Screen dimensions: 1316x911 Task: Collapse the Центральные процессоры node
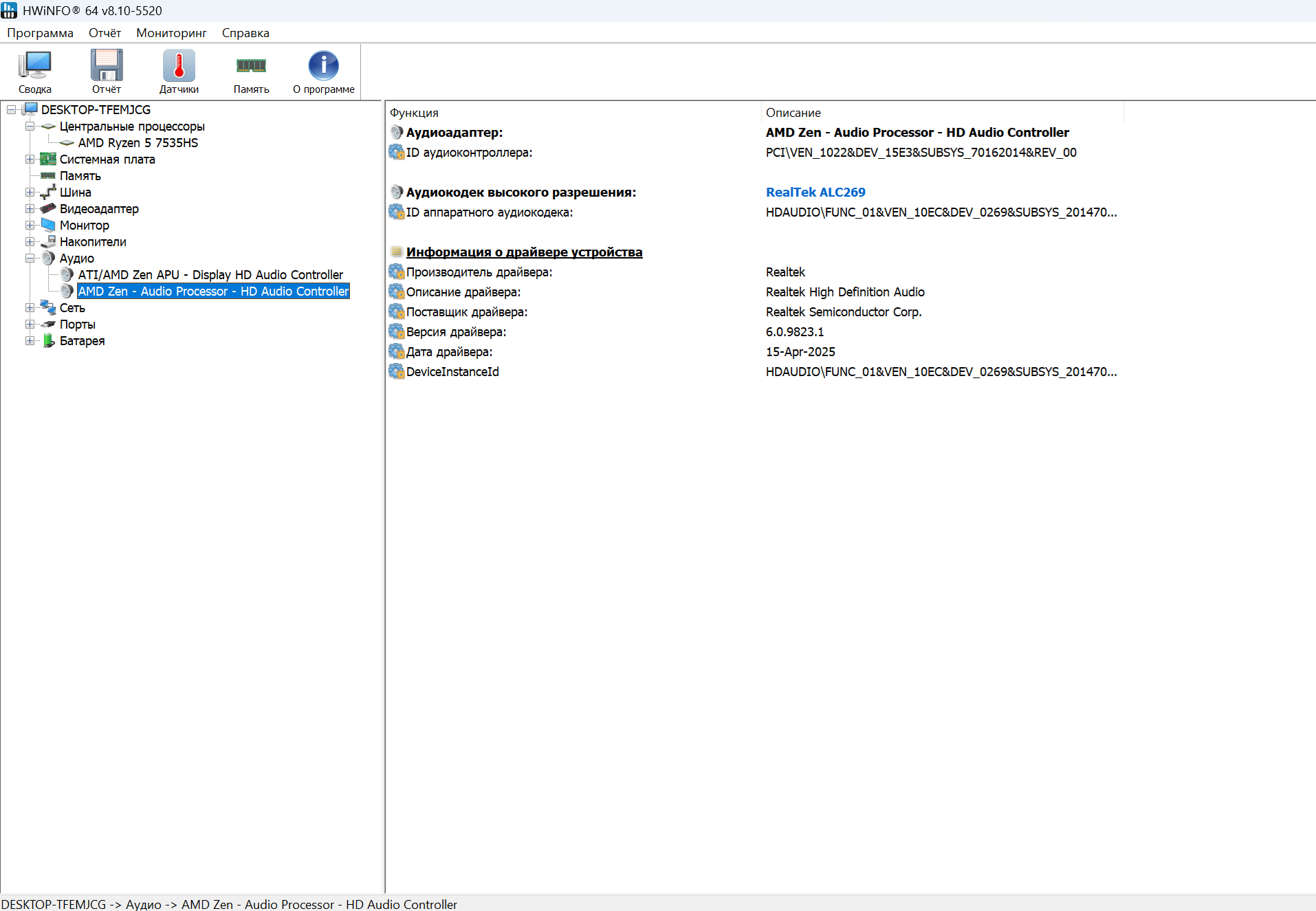pyautogui.click(x=30, y=127)
